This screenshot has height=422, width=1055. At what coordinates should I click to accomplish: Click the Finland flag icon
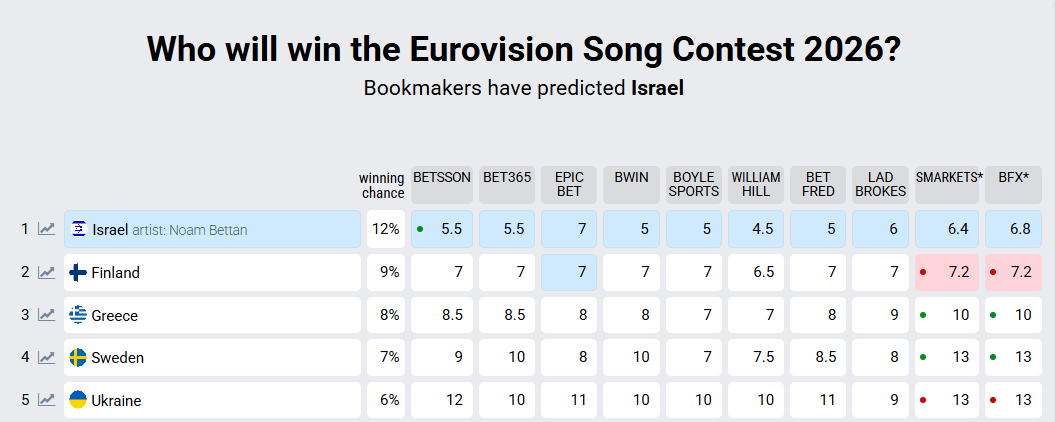pos(77,272)
